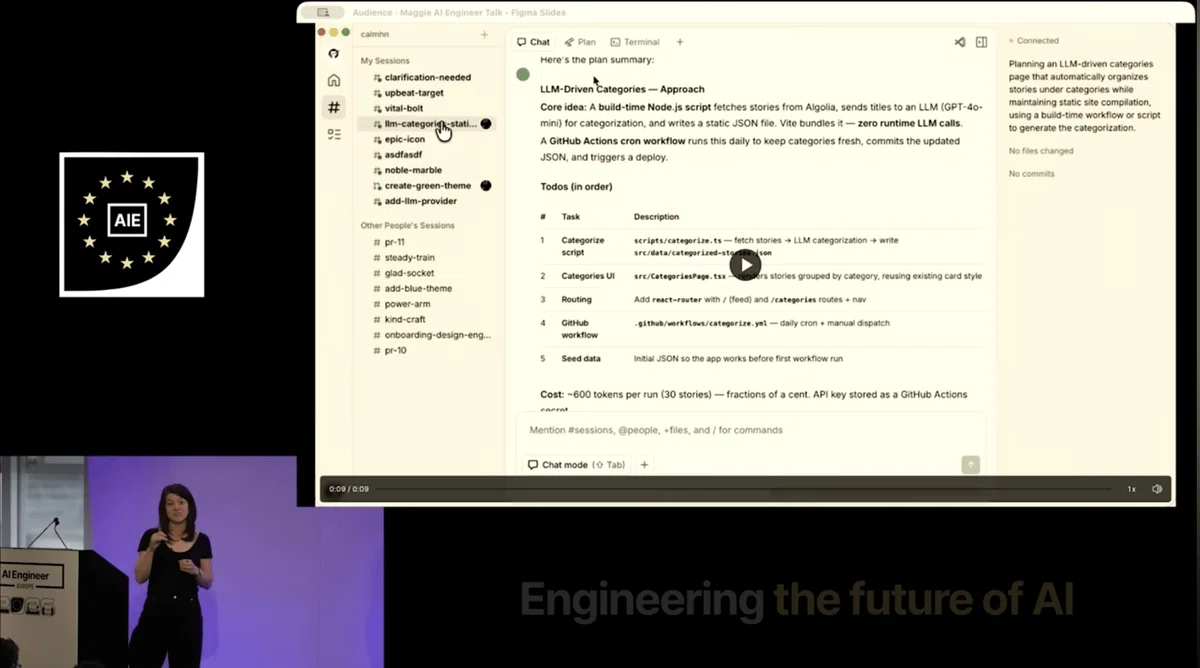1200x668 pixels.
Task: Click the Categorize script task cell
Action: 583,246
